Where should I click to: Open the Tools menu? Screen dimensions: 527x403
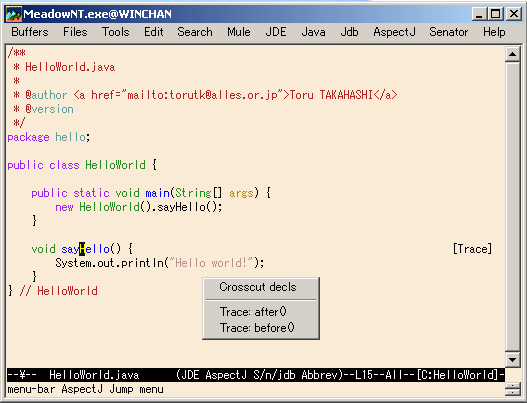point(116,32)
